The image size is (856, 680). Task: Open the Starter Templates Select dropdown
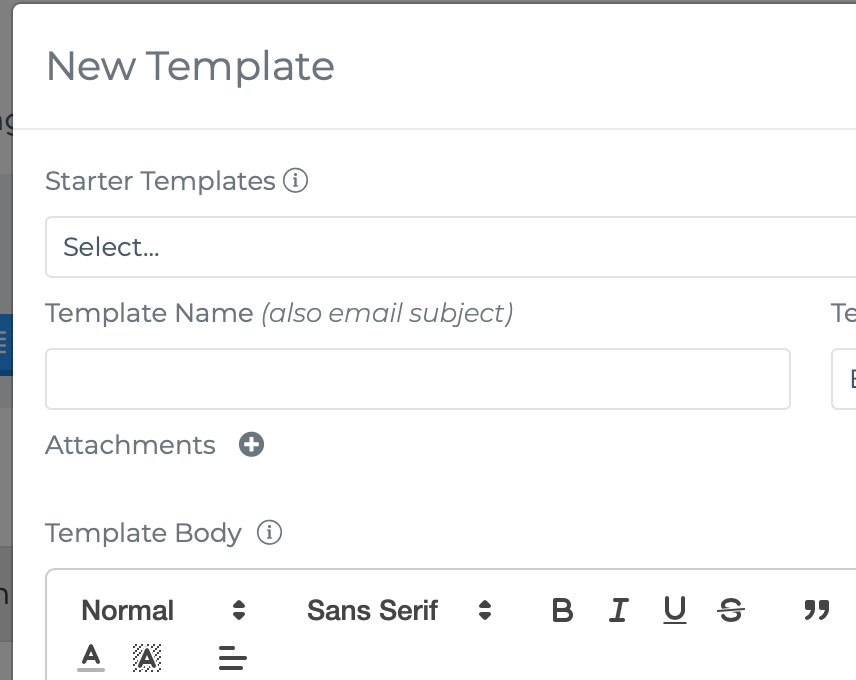(450, 247)
